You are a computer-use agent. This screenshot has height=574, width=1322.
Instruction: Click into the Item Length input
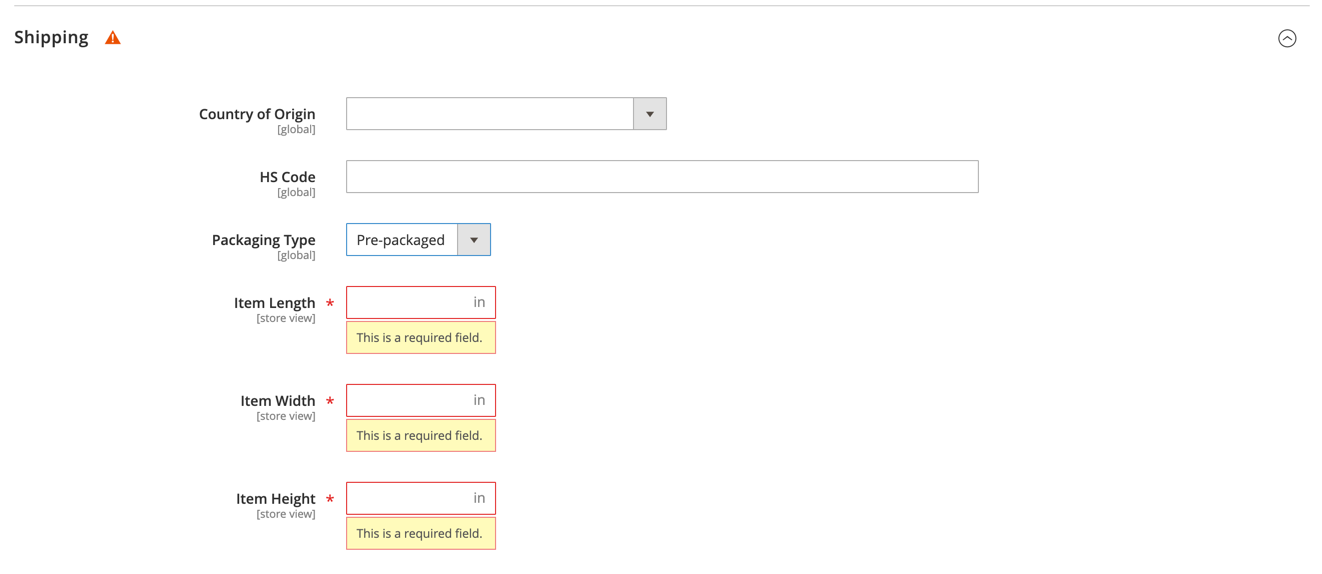point(421,303)
